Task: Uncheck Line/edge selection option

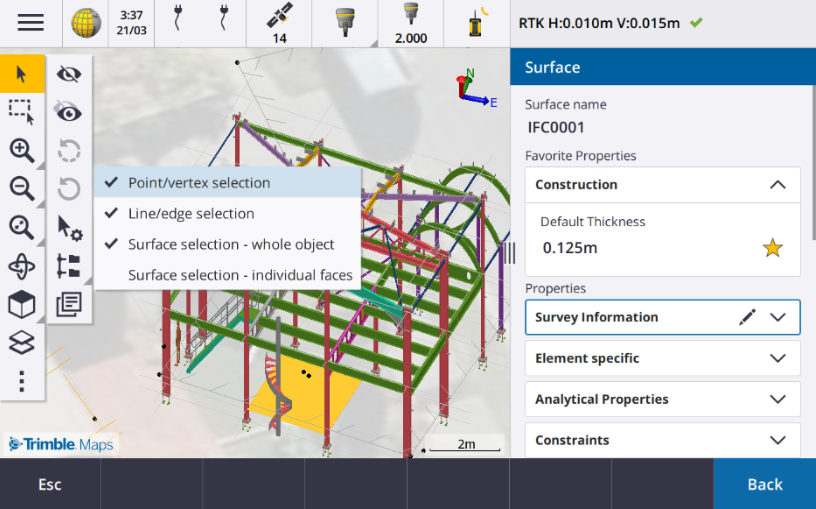Action: pyautogui.click(x=190, y=213)
